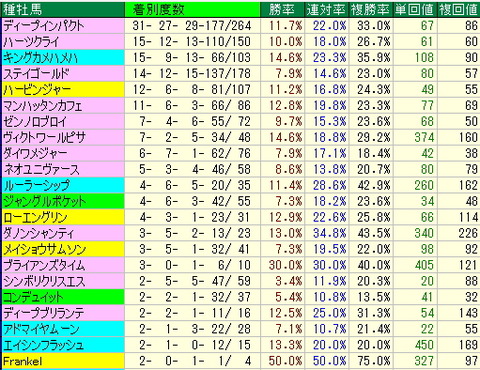Image resolution: width=480 pixels, height=370 pixels.
Task: Select the エイシンフラッシュ sire name
Action: pyautogui.click(x=43, y=345)
